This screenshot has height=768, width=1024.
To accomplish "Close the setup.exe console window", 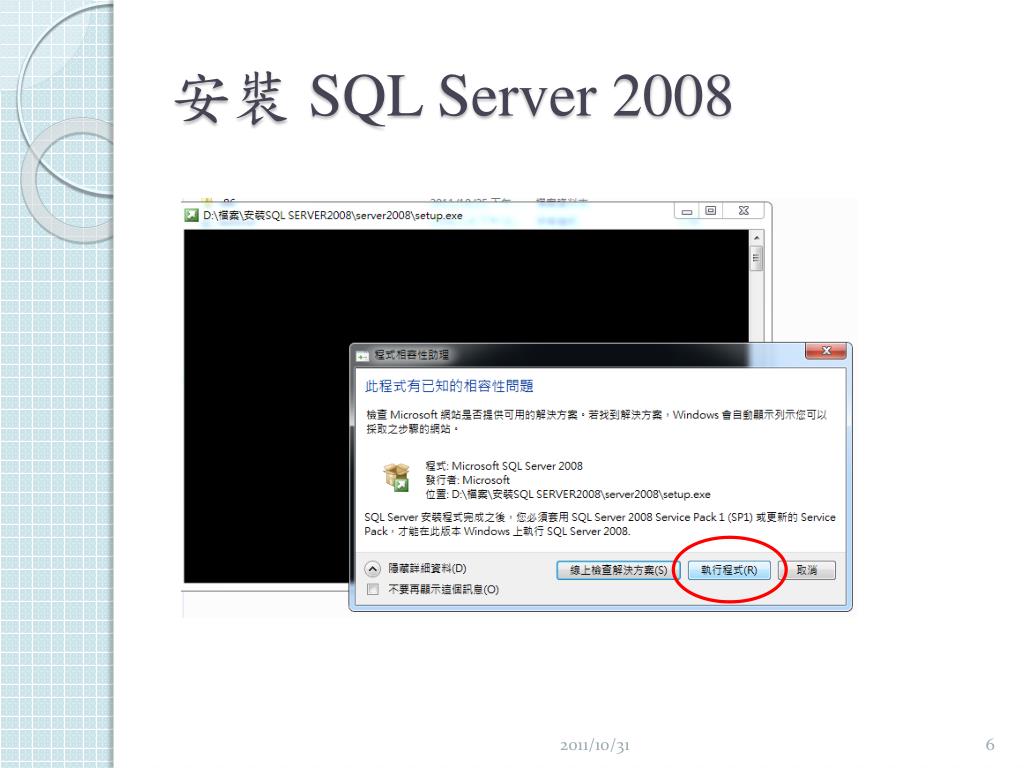I will (743, 210).
